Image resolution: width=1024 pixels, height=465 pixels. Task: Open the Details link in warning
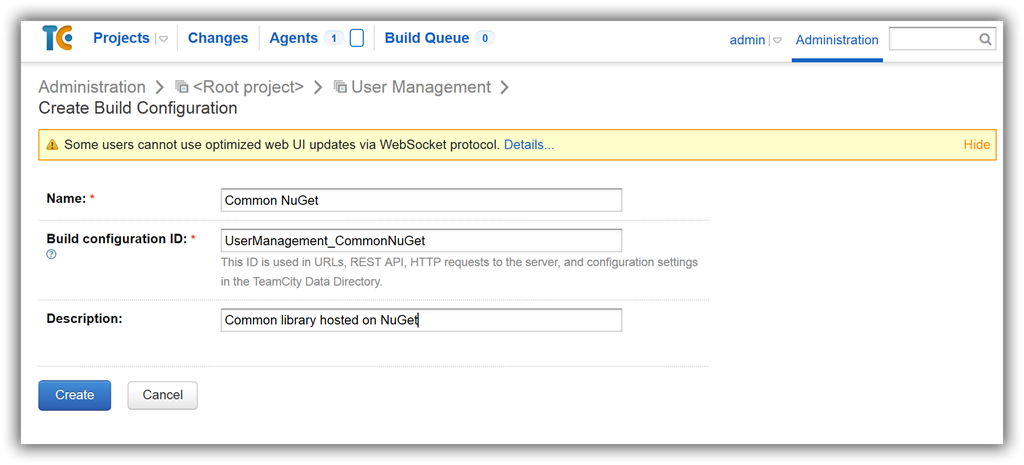[529, 145]
